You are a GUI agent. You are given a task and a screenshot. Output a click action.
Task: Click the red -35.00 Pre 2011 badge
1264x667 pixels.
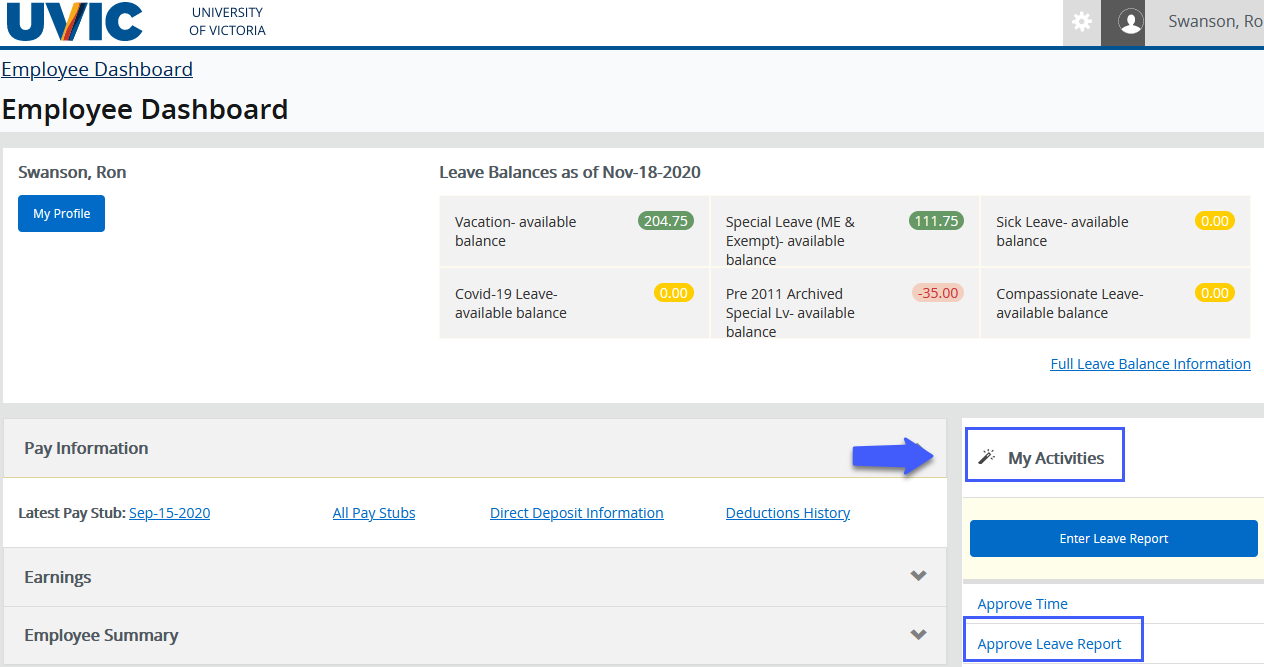pos(937,293)
